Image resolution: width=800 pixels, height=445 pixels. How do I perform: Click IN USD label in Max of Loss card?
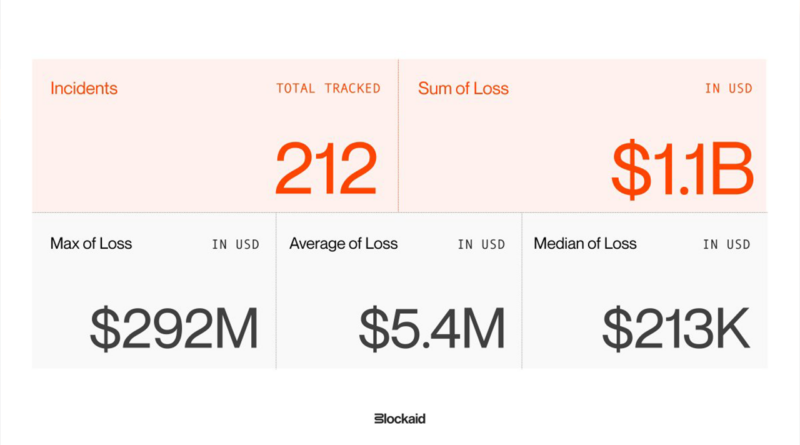[x=236, y=244]
